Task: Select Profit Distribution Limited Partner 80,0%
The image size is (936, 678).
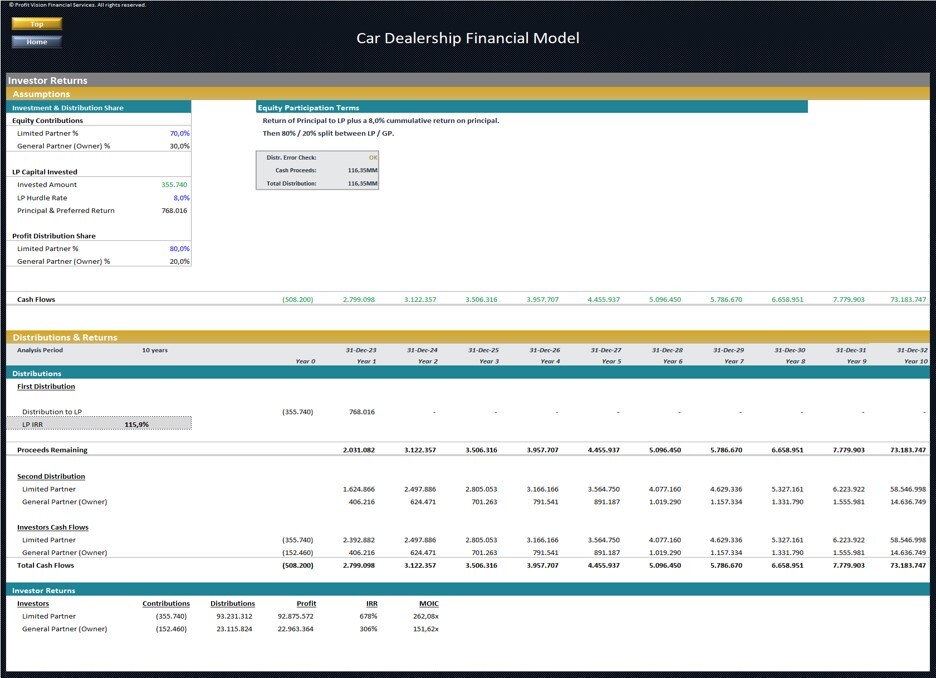Action: tap(179, 249)
